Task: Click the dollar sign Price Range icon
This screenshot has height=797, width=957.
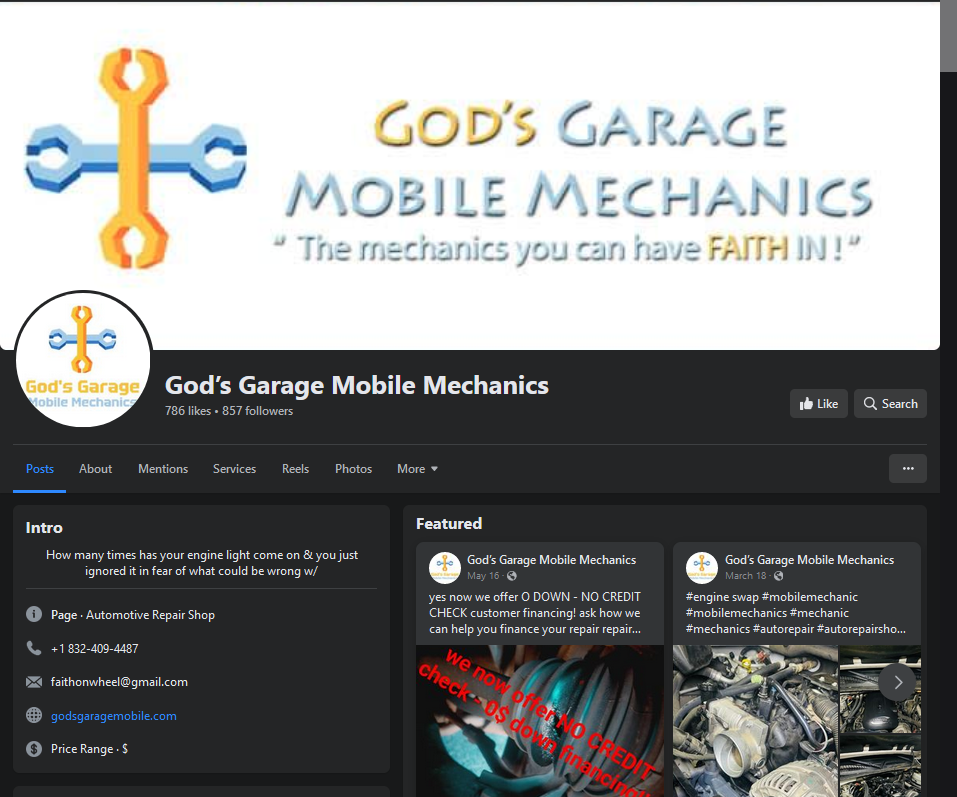Action: tap(33, 748)
